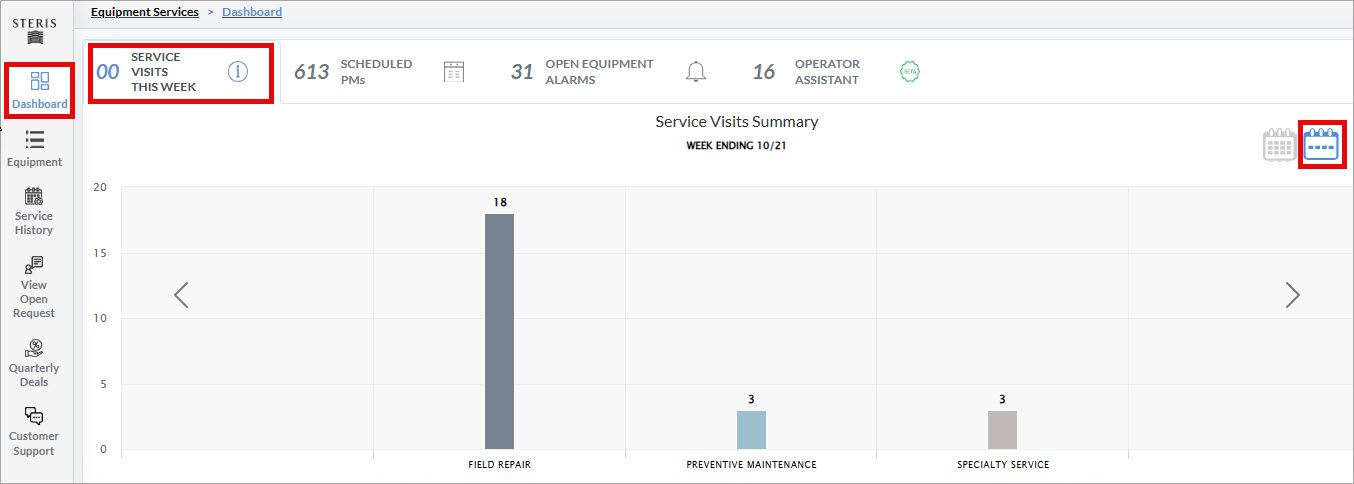Go to next week chevron
1354x484 pixels.
[x=1292, y=295]
